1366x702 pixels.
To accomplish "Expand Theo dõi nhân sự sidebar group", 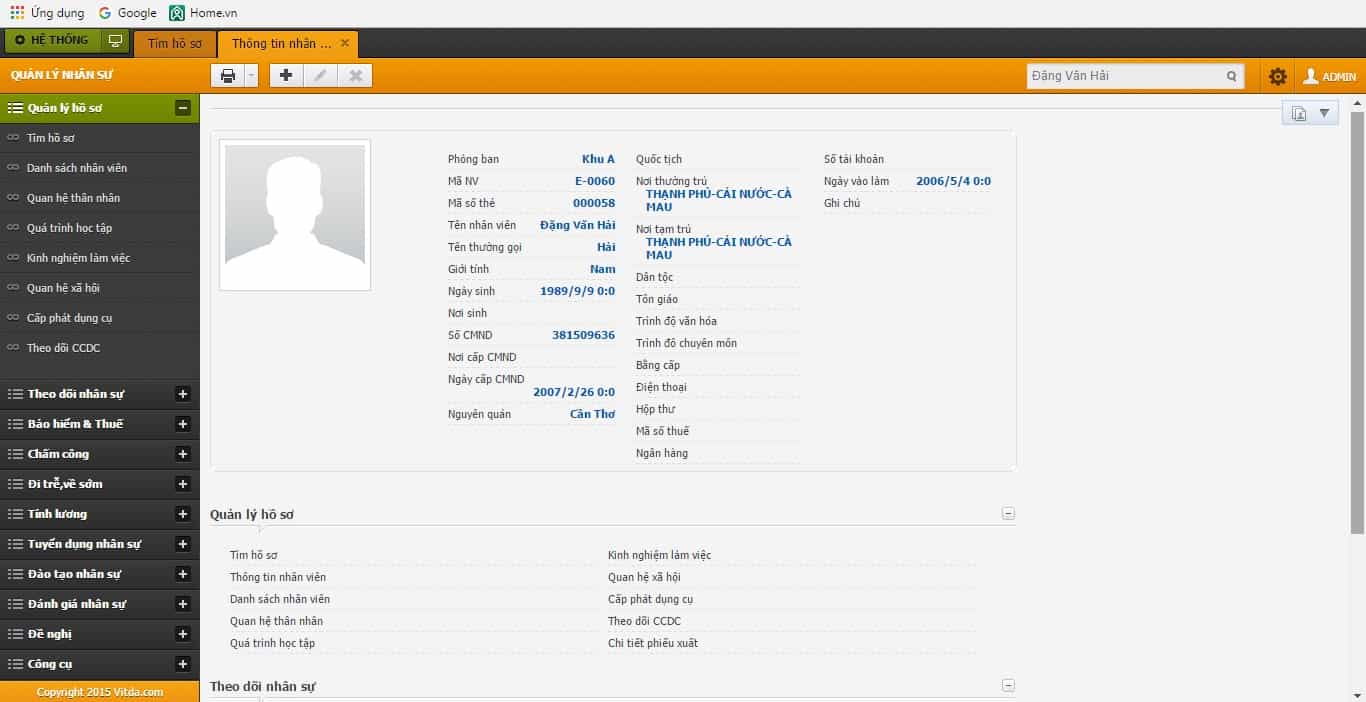I will tap(182, 394).
